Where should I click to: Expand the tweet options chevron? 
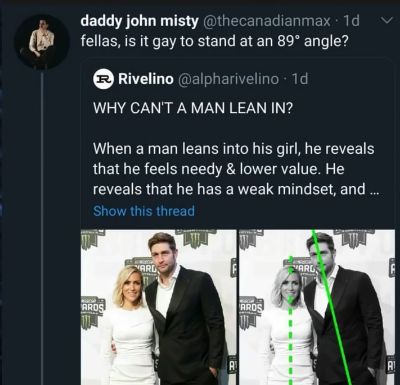386,21
